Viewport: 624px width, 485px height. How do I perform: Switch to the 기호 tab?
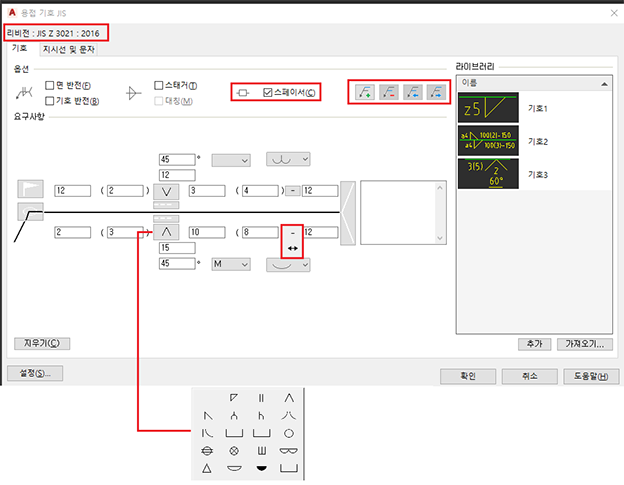click(x=20, y=48)
